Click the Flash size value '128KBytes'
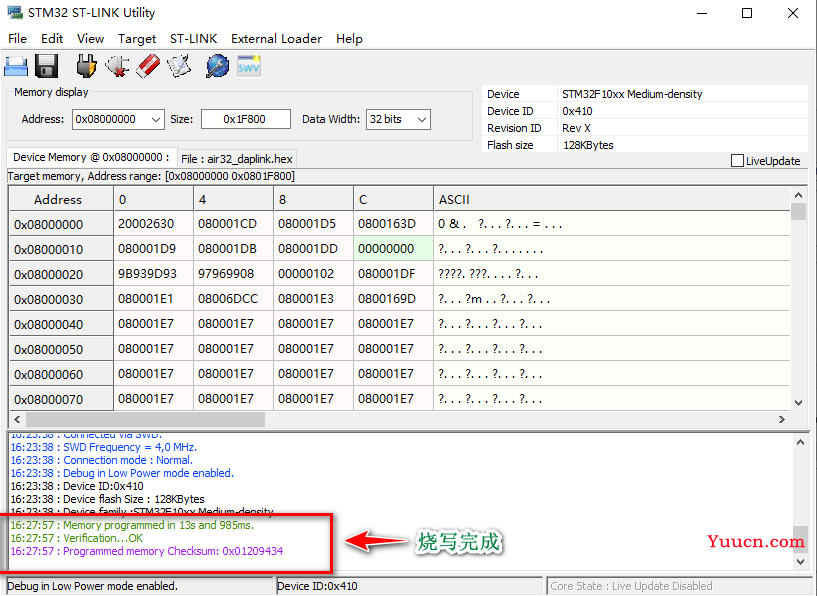This screenshot has height=596, width=817. click(x=588, y=145)
